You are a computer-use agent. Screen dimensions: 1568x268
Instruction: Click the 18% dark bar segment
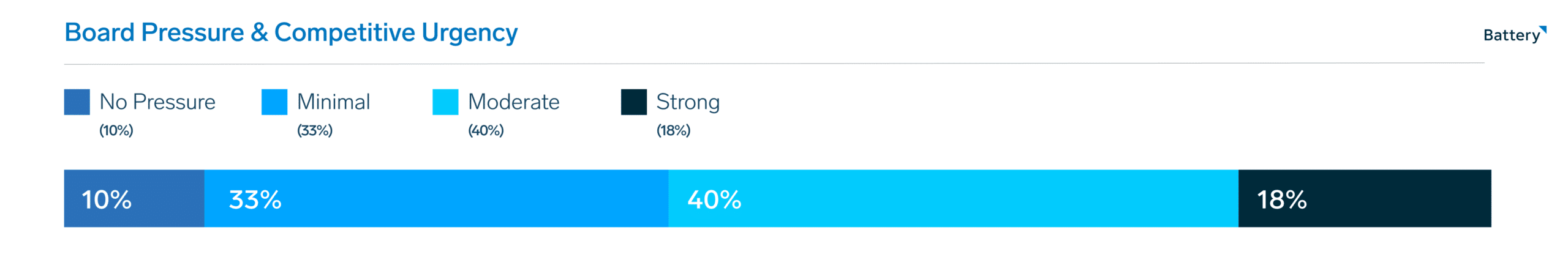[x=1364, y=199]
